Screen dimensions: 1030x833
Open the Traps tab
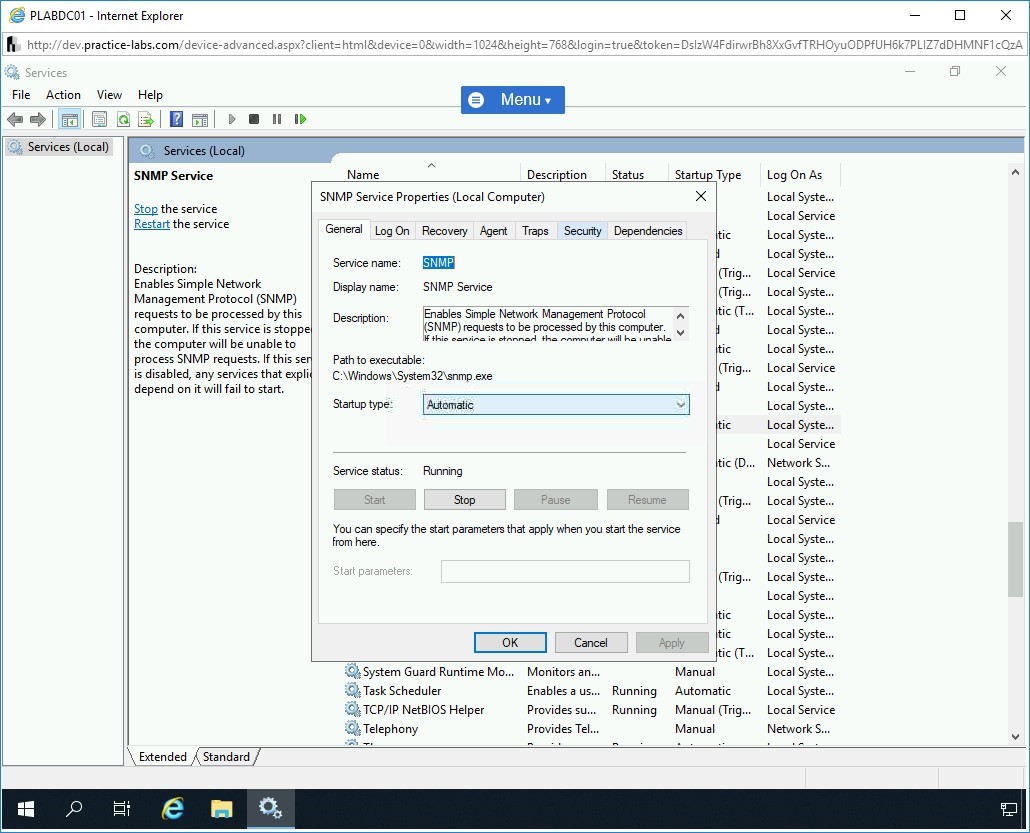pyautogui.click(x=535, y=231)
